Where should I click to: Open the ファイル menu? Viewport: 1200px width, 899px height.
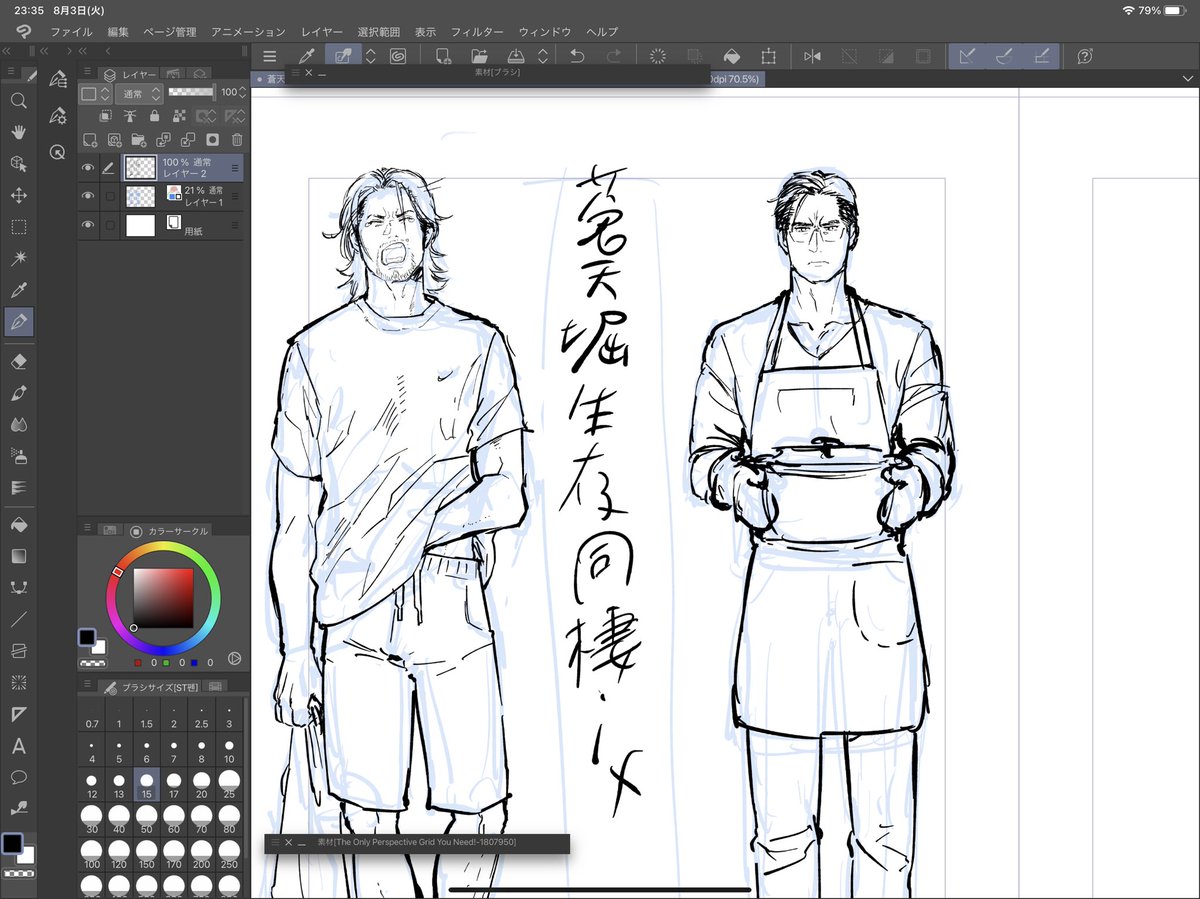(71, 32)
